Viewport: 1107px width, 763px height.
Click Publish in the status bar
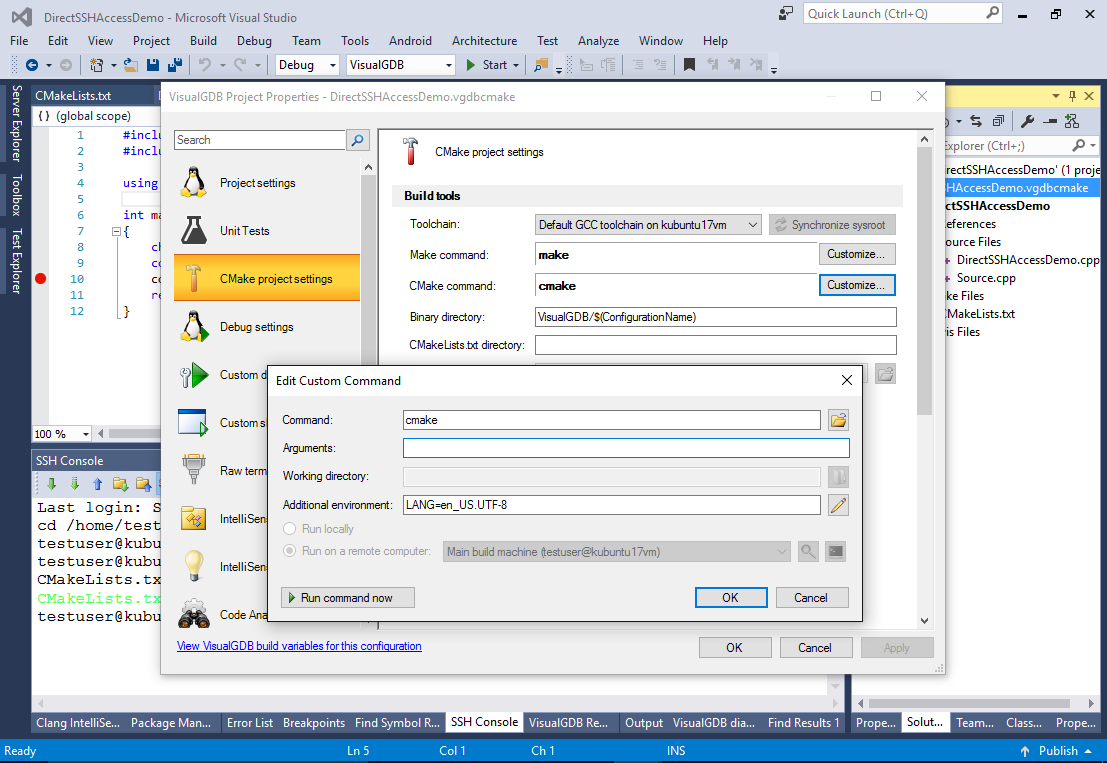point(1058,751)
